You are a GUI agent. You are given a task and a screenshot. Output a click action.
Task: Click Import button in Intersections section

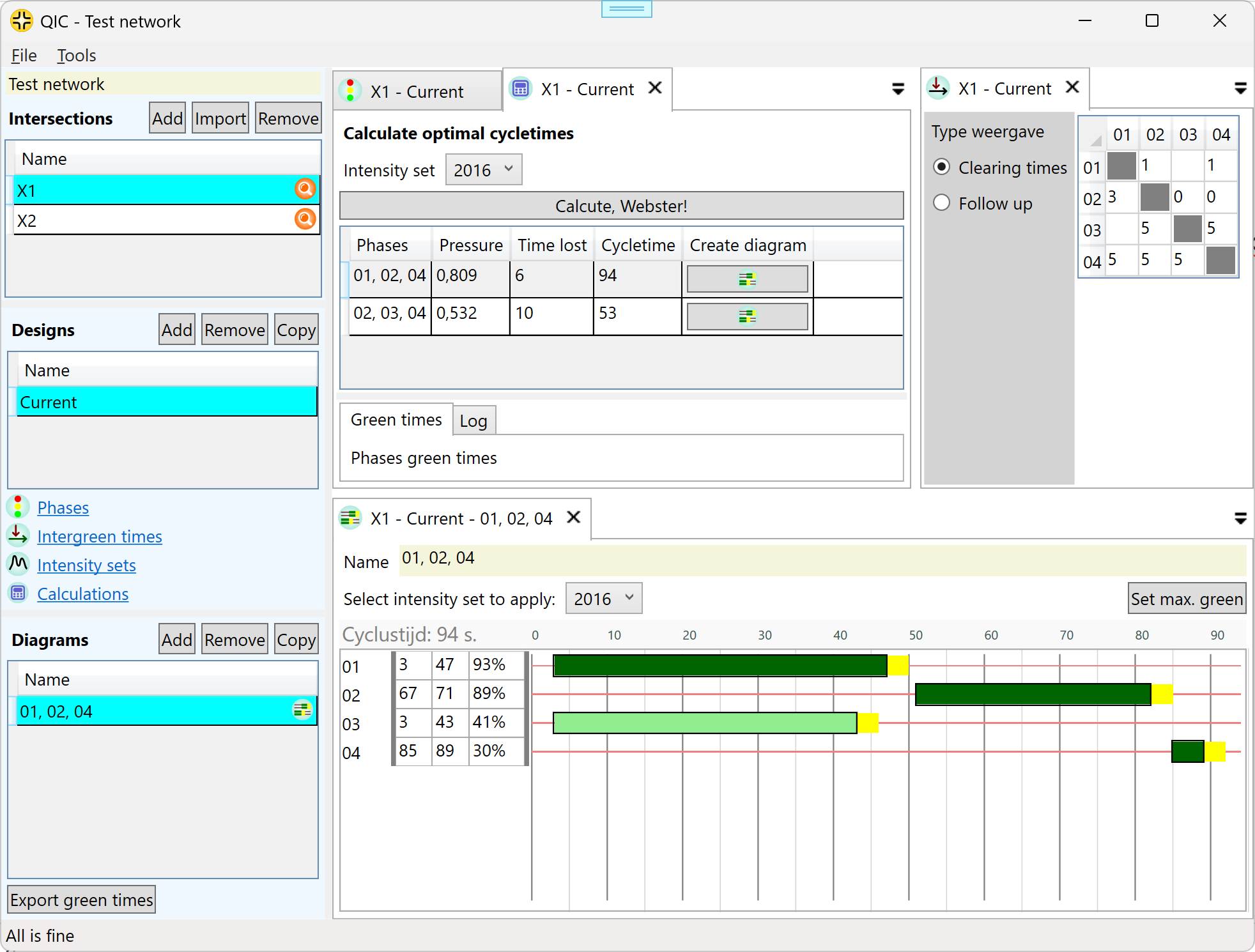tap(220, 118)
